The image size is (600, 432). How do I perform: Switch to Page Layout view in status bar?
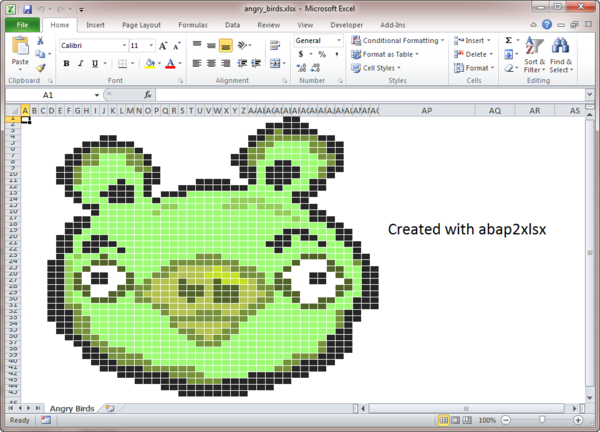tap(455, 420)
